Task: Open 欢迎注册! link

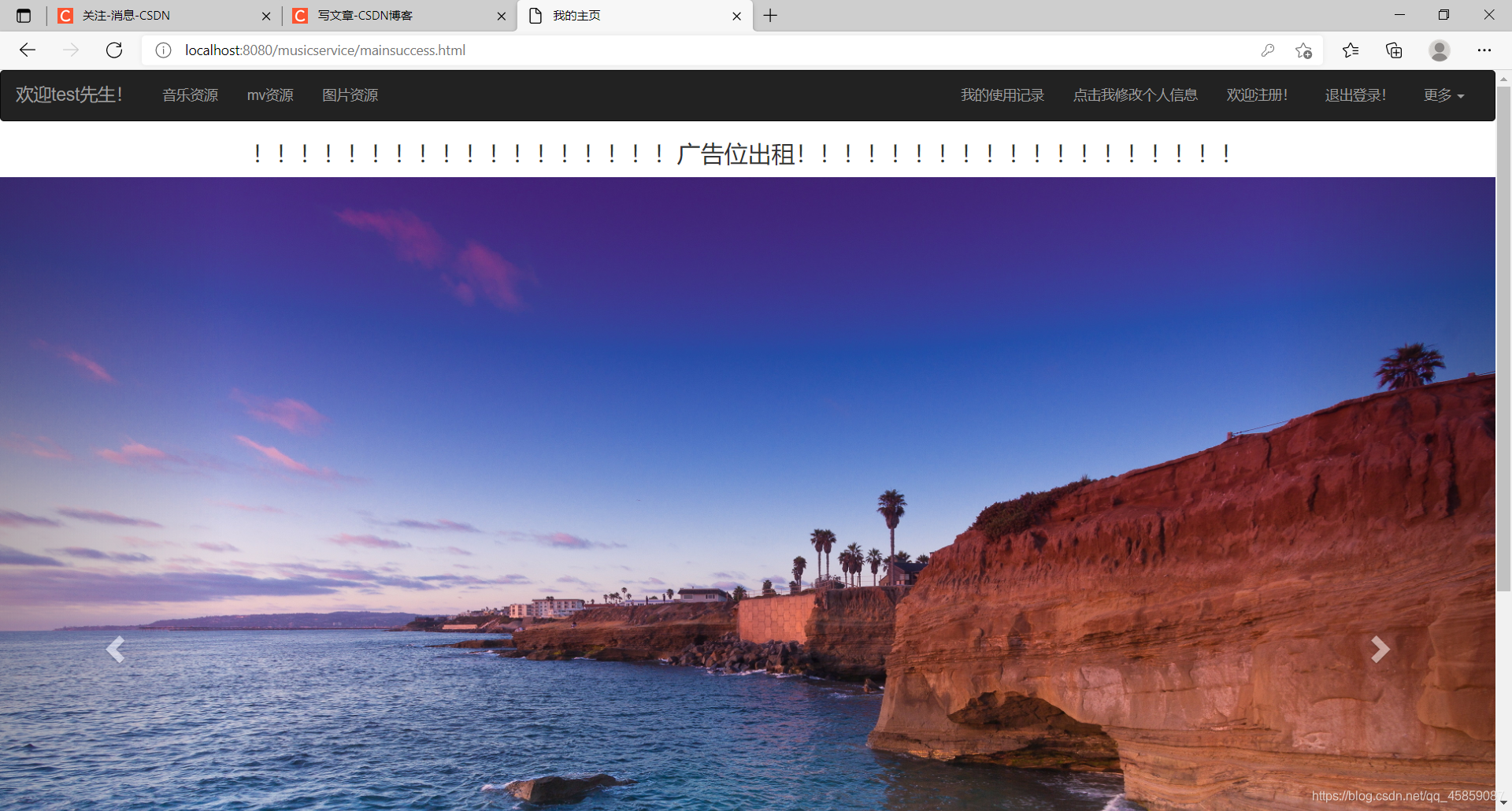Action: pyautogui.click(x=1257, y=95)
